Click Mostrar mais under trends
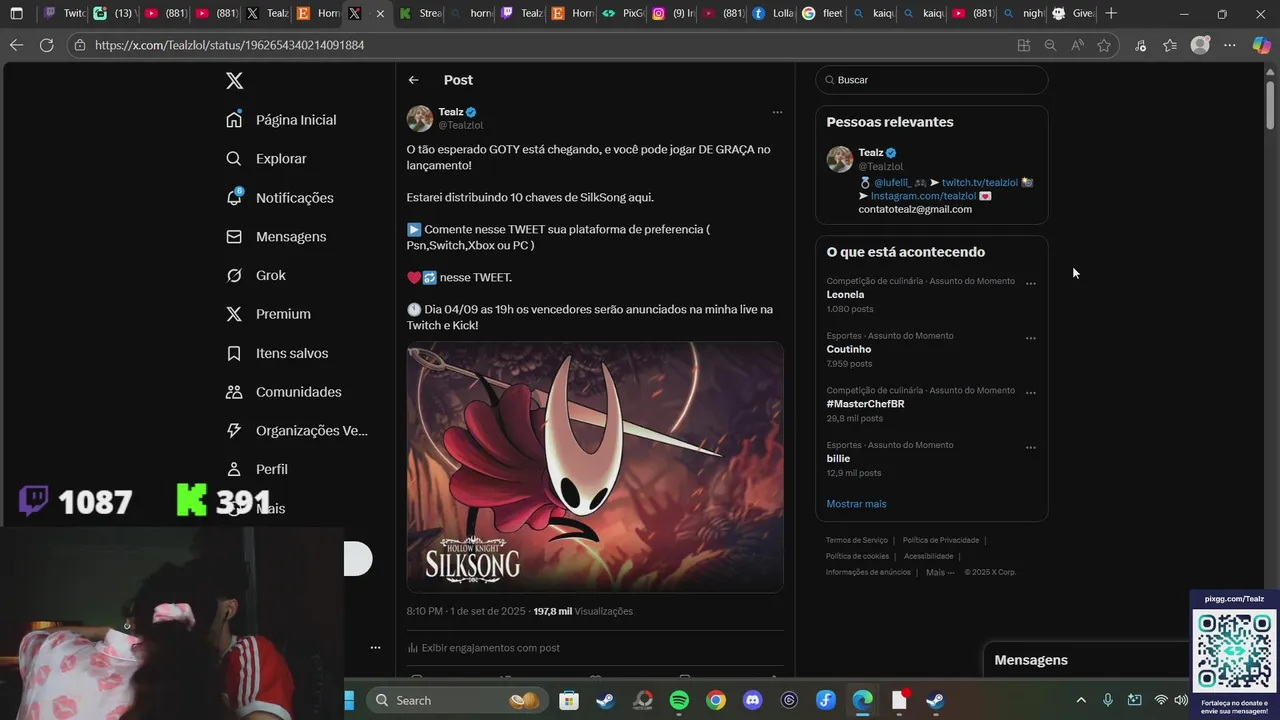The width and height of the screenshot is (1280, 720). (856, 504)
